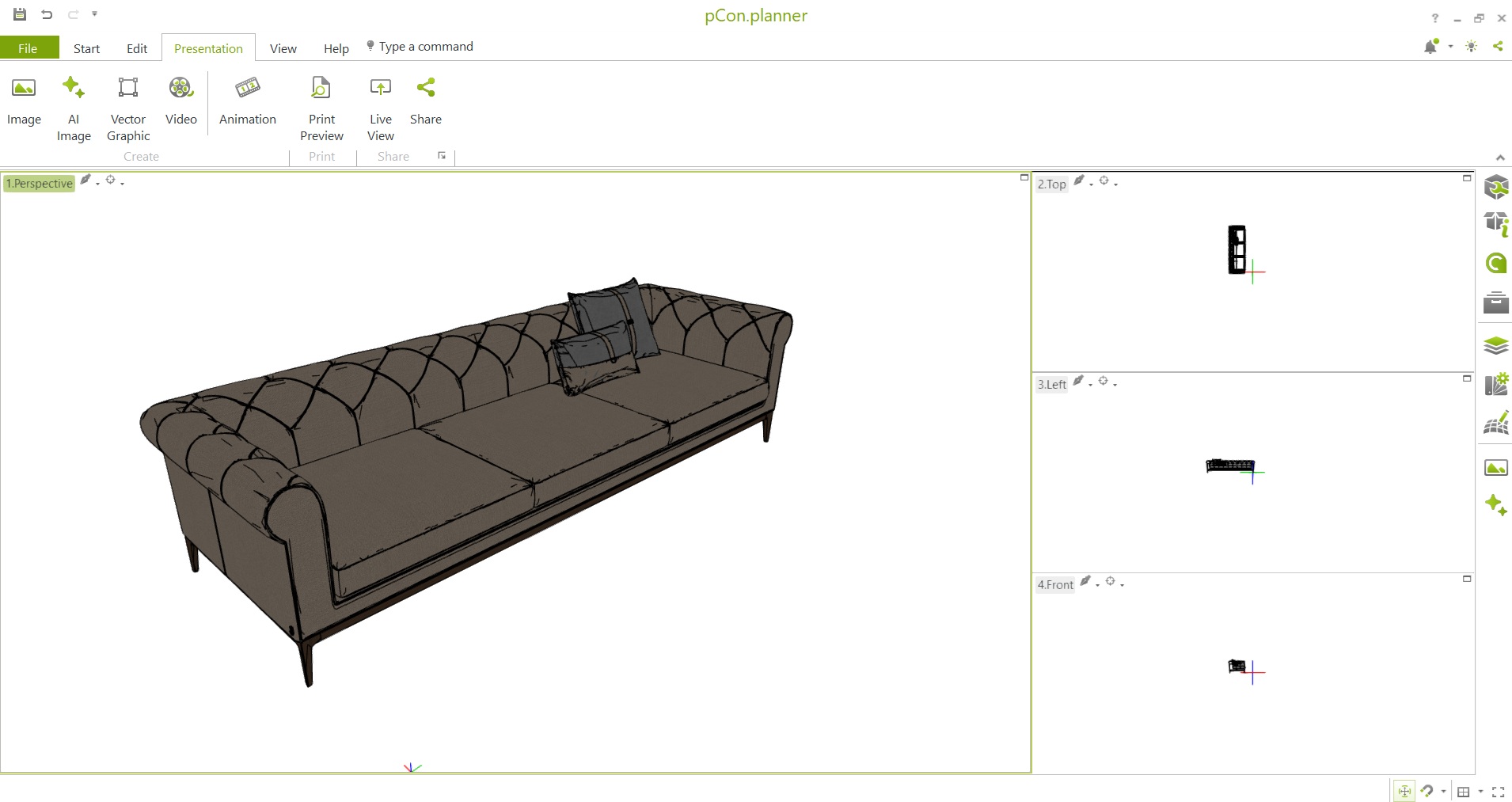
Task: Expand the Share group dialog launcher
Action: [442, 156]
